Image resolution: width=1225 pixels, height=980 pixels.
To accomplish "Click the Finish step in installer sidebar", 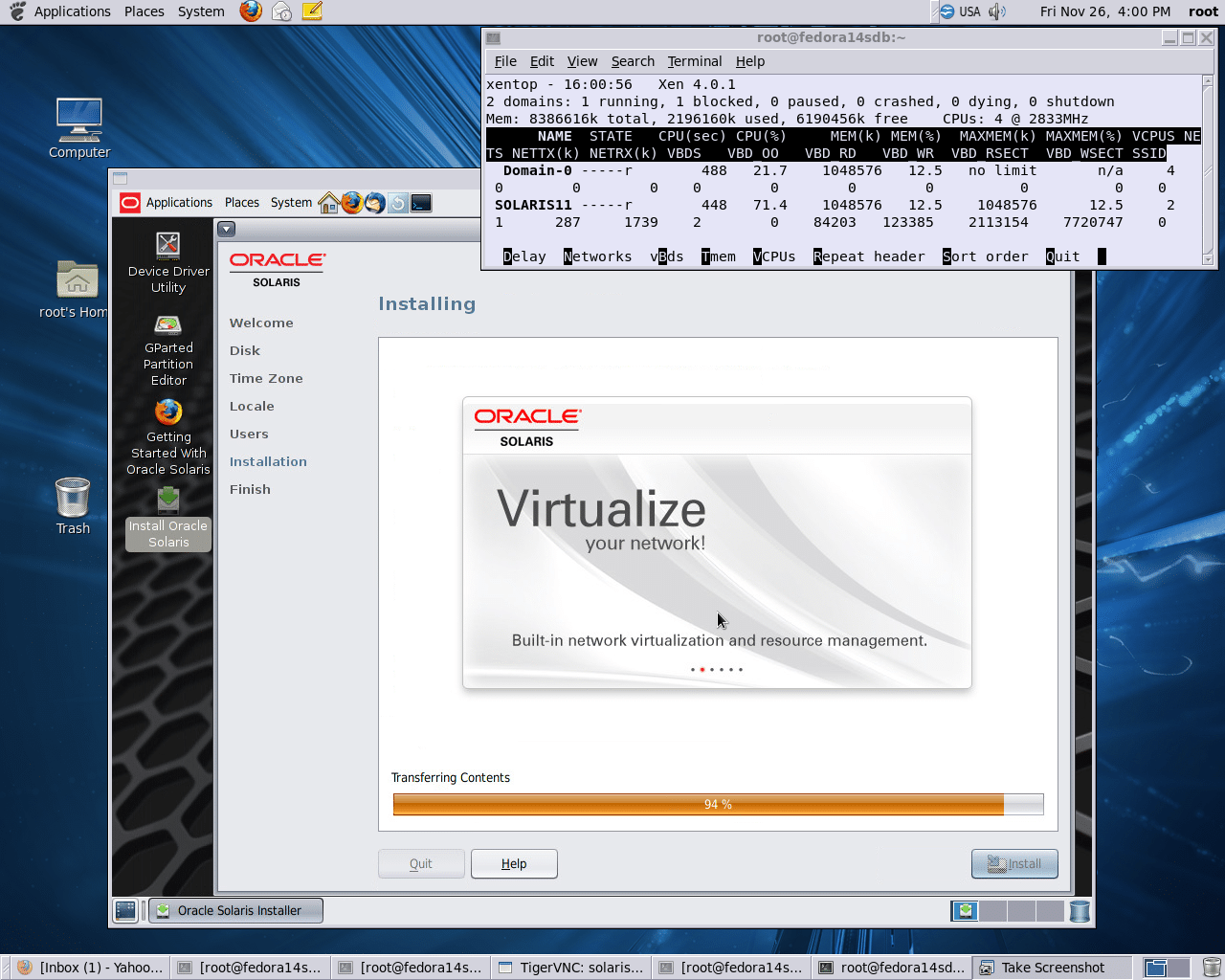I will coord(250,490).
